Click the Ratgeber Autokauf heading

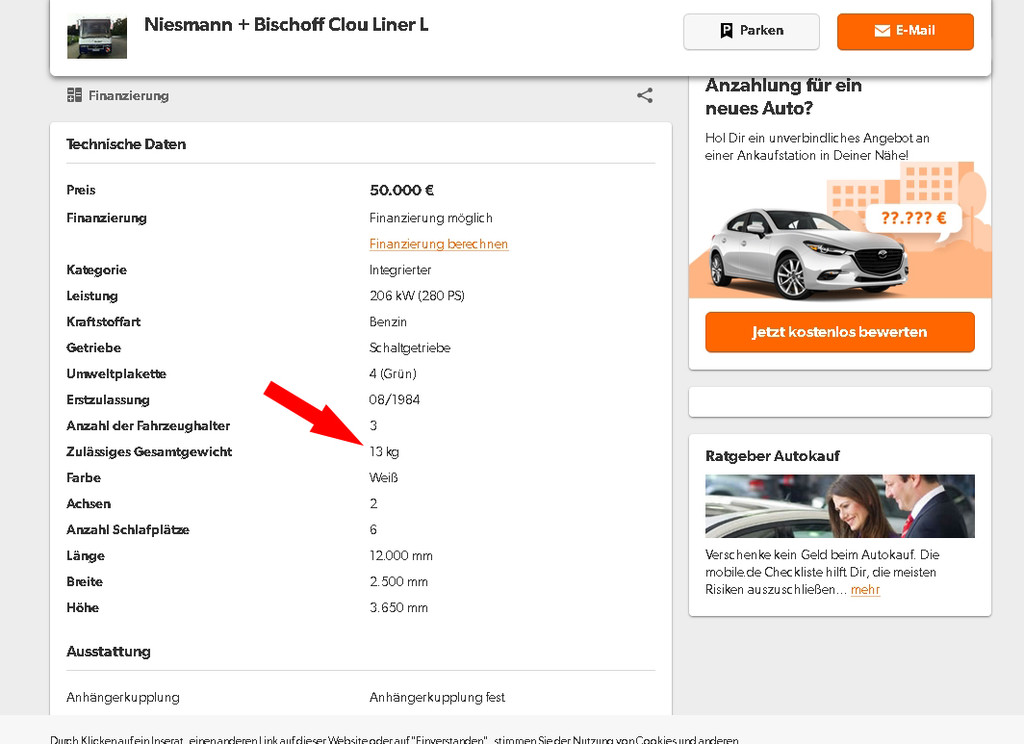[773, 456]
